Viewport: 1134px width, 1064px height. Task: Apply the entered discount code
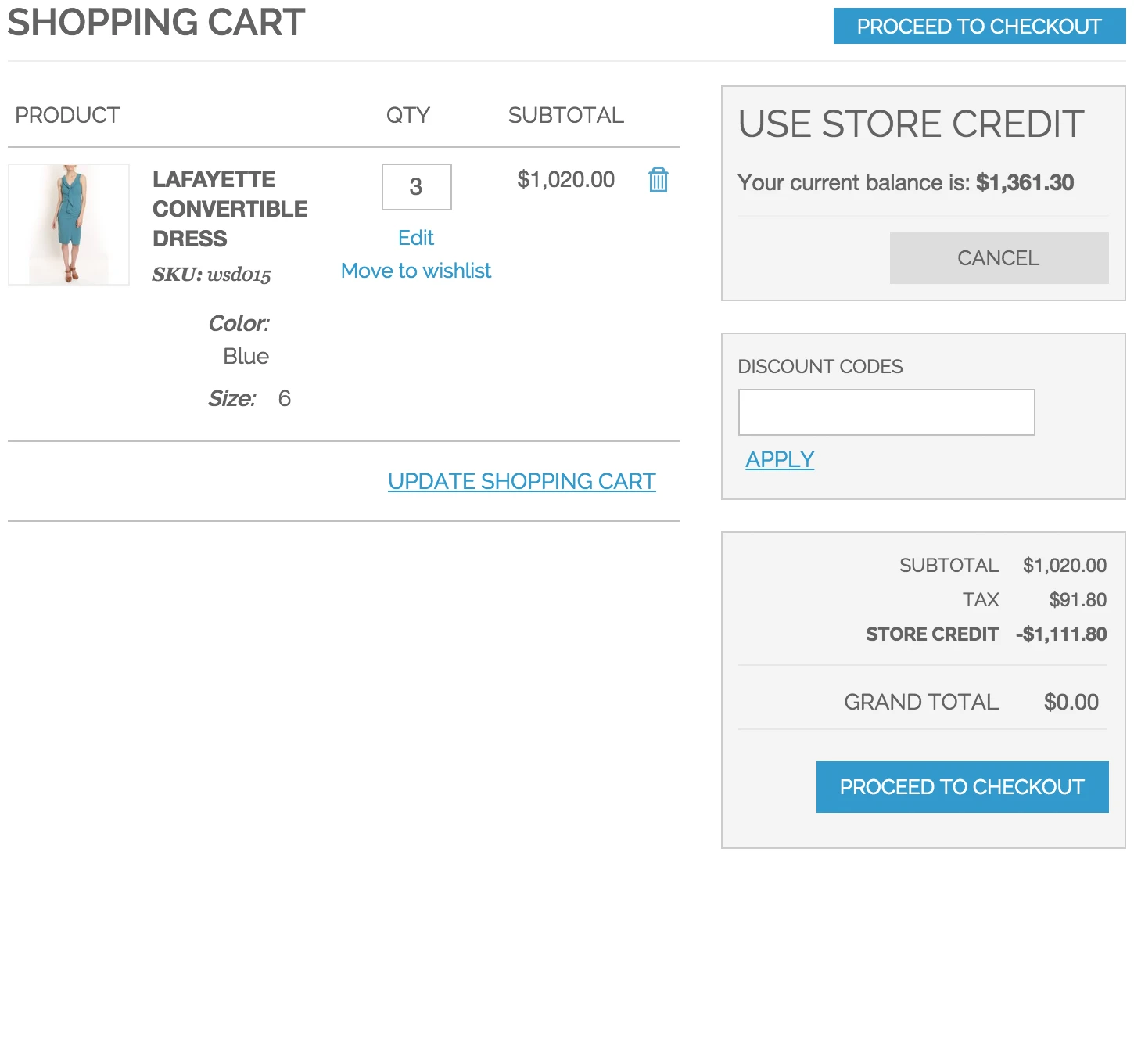pos(779,459)
